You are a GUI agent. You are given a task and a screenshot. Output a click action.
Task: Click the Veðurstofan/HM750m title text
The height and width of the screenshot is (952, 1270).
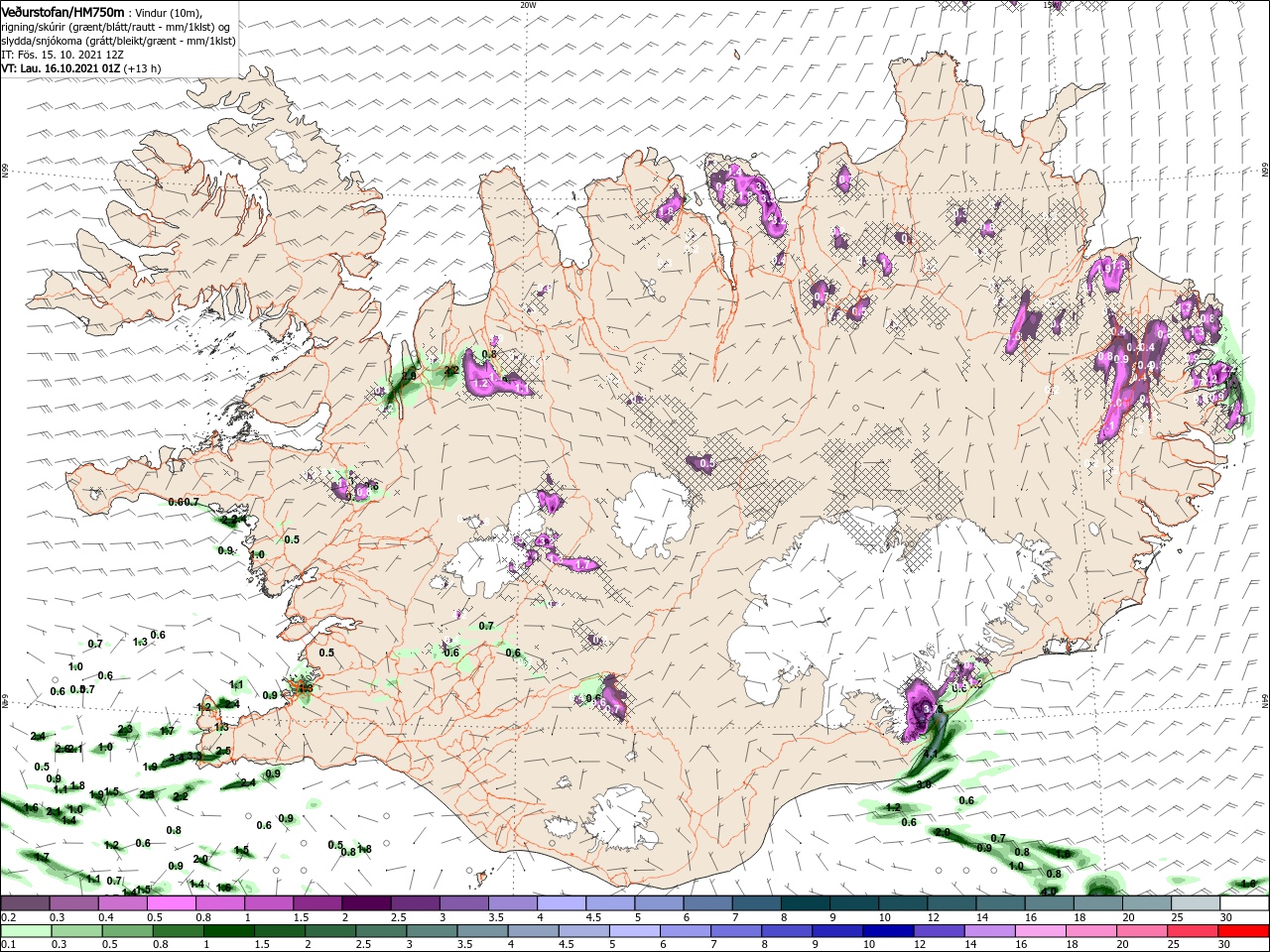pyautogui.click(x=63, y=11)
